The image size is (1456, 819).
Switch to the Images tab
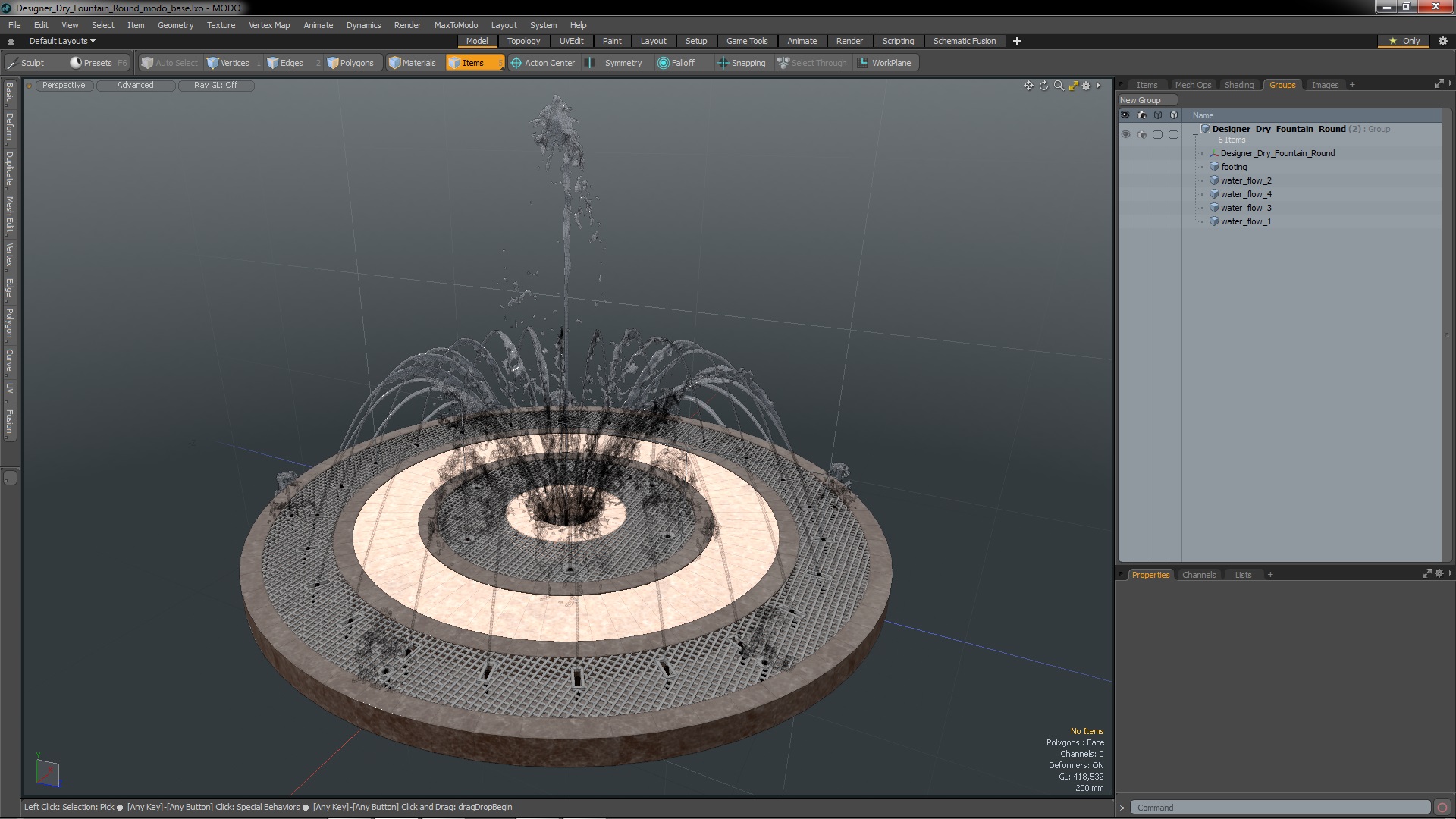pos(1325,85)
